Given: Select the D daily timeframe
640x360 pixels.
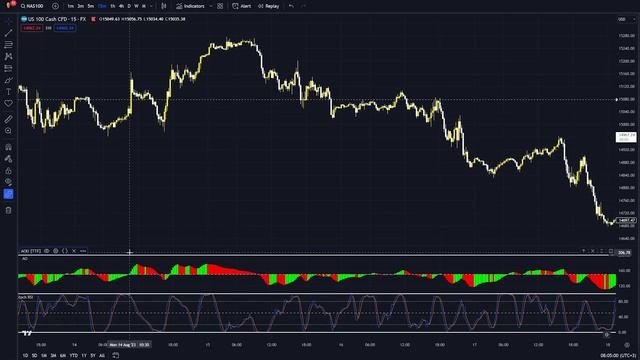Looking at the screenshot, I should [129, 6].
